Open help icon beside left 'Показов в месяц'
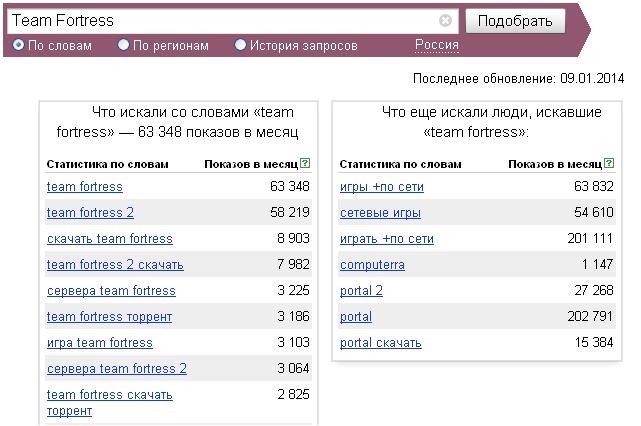Screen dimensions: 641x426 [305, 163]
